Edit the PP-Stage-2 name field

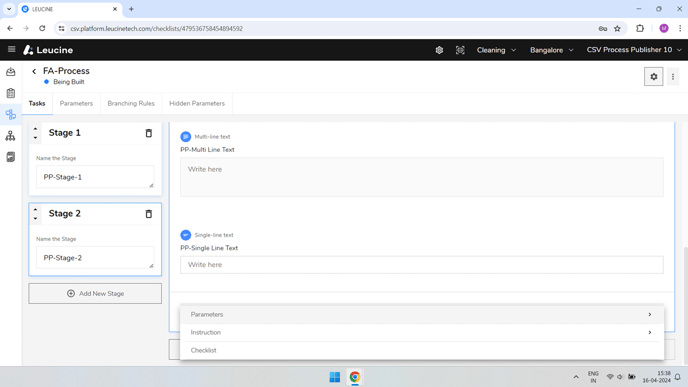point(95,258)
